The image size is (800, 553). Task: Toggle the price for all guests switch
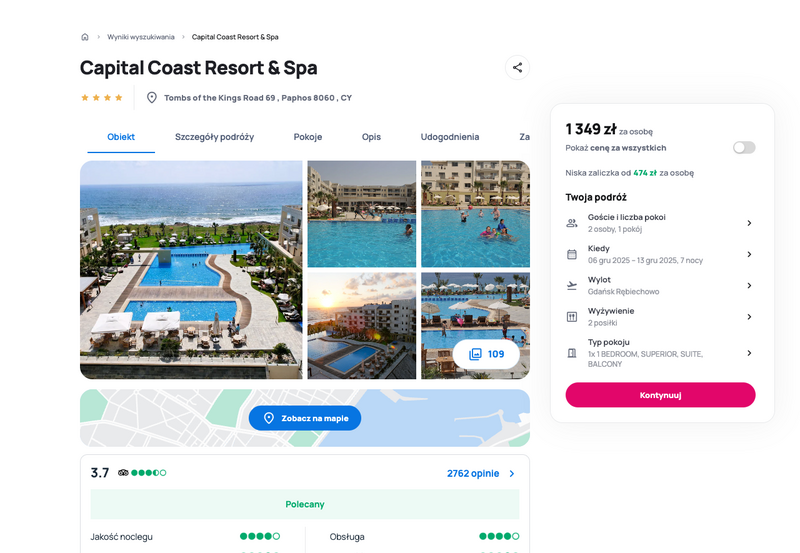pos(744,148)
